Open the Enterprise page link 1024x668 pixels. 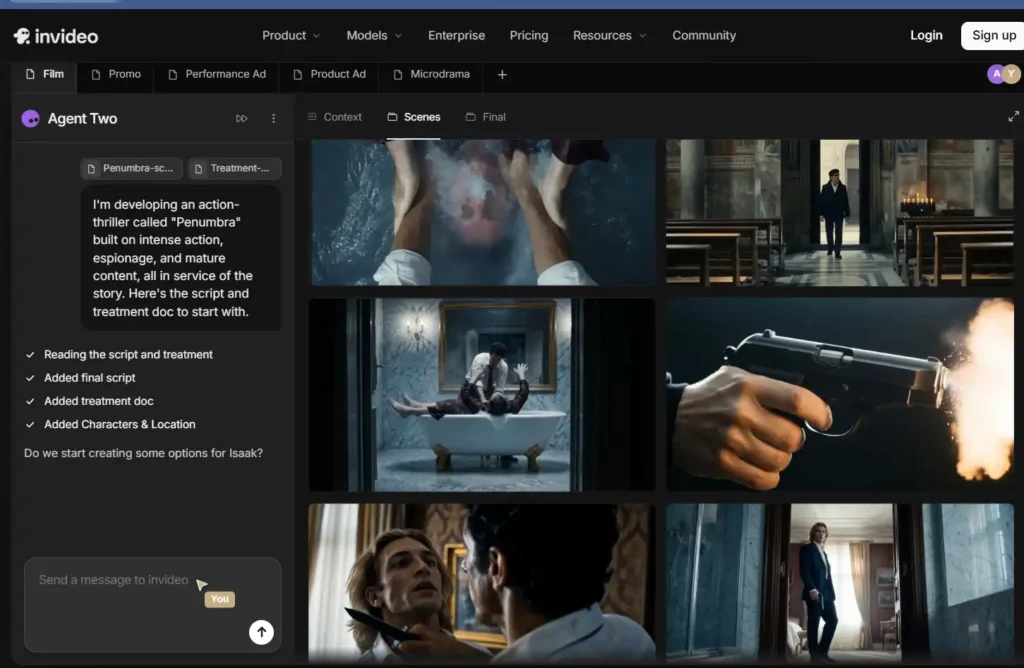click(x=456, y=35)
